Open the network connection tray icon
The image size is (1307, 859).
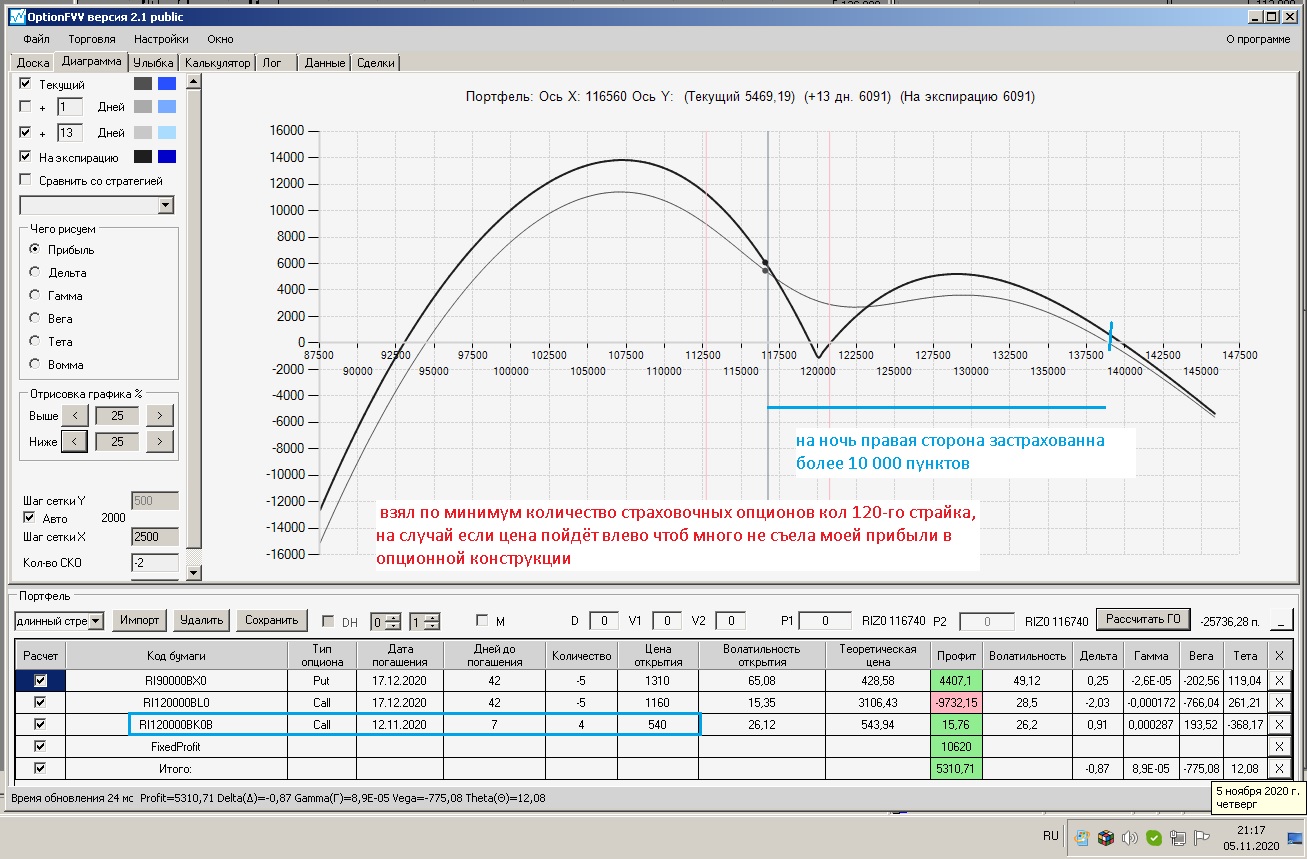click(x=1178, y=838)
